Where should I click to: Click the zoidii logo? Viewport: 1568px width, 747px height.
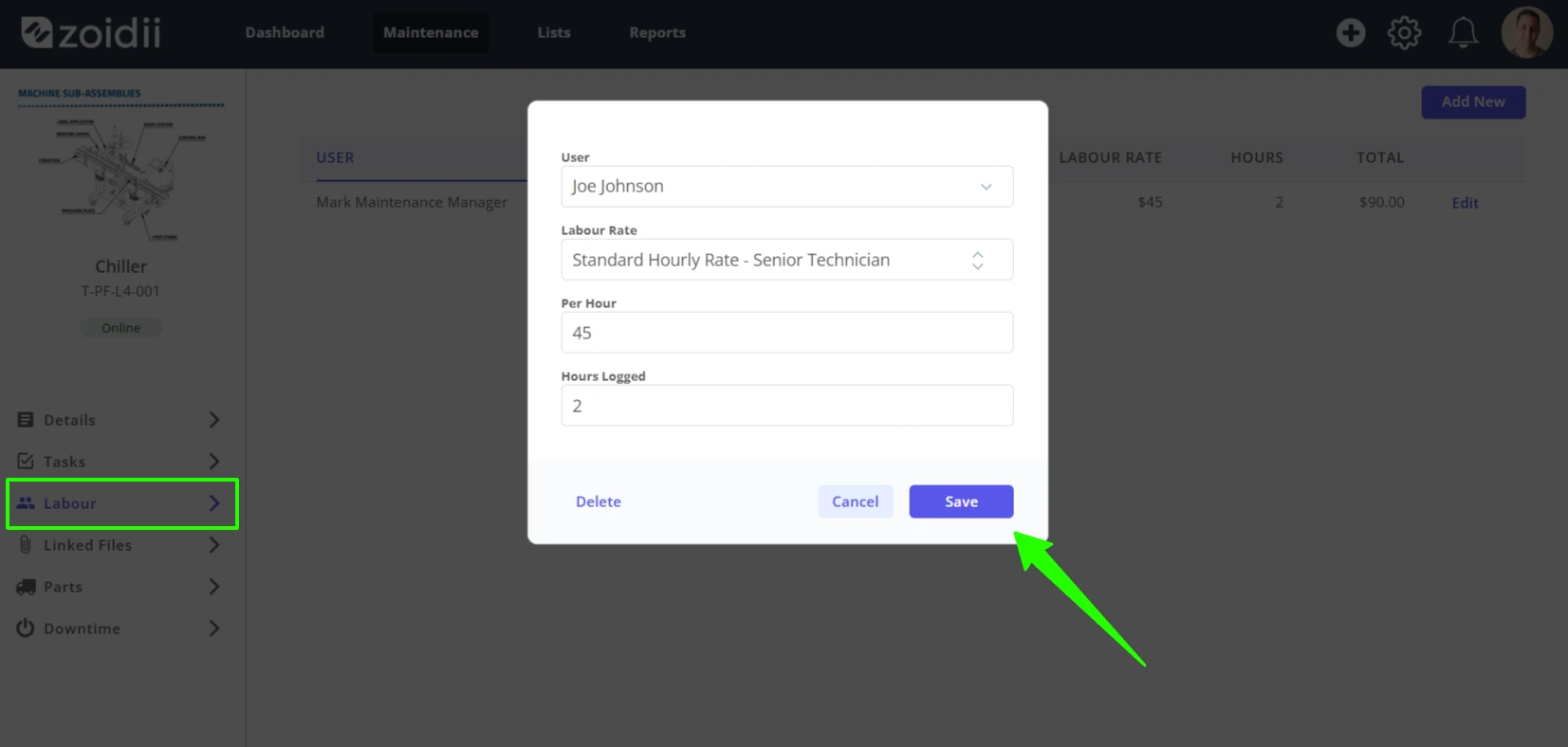click(x=91, y=33)
